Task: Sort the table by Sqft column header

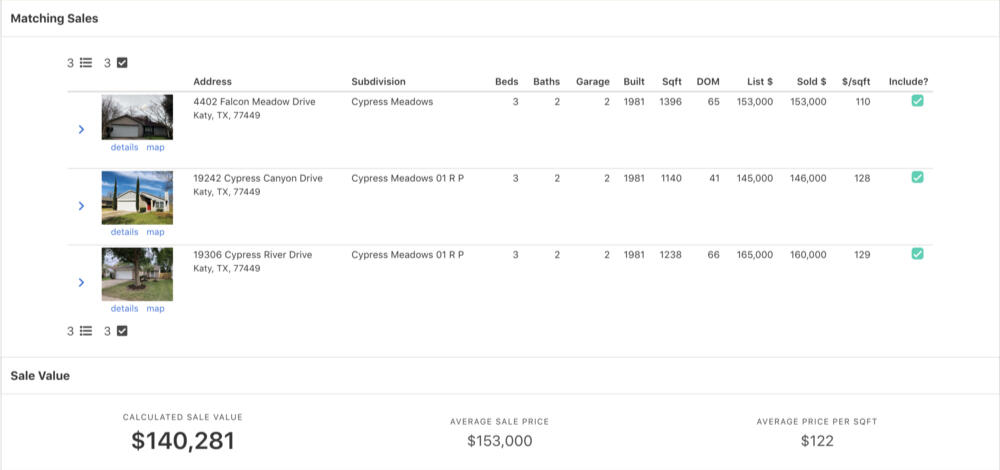Action: [x=671, y=81]
